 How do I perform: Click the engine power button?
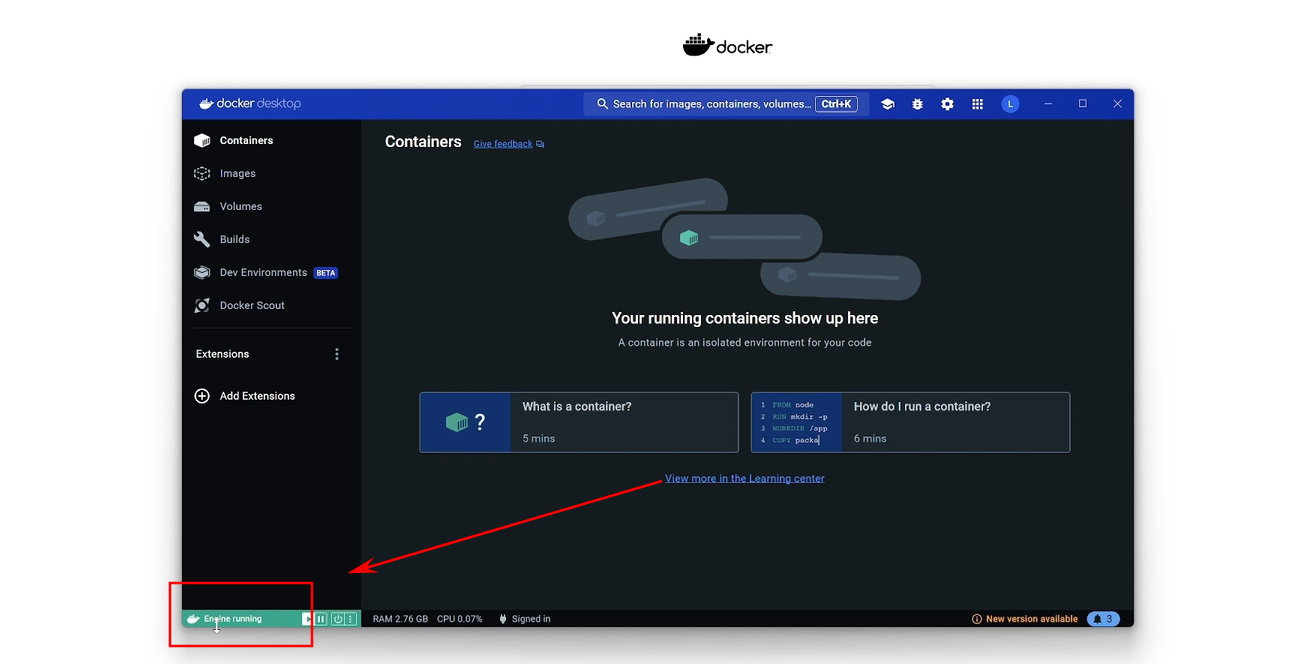pos(338,619)
